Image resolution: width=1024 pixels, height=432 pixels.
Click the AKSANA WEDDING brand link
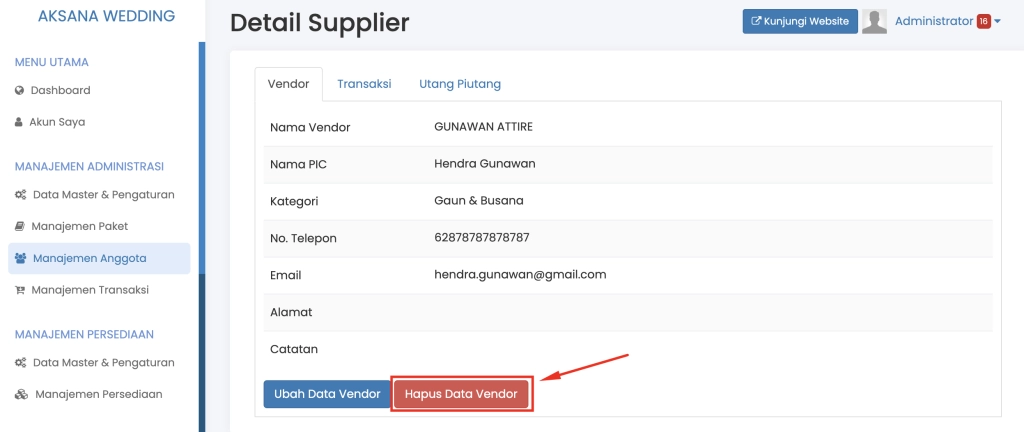coord(106,16)
